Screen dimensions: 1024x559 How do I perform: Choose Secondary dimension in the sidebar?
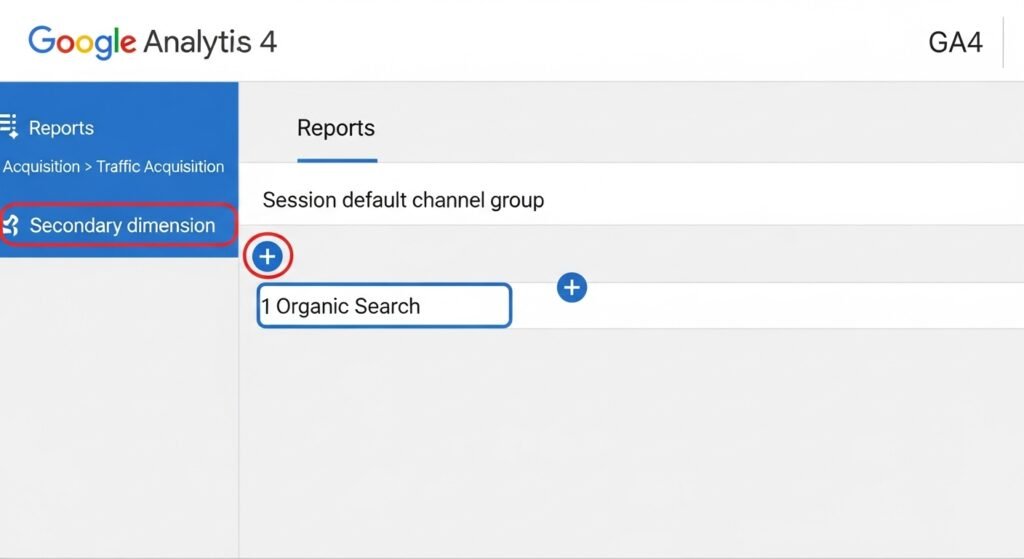122,225
